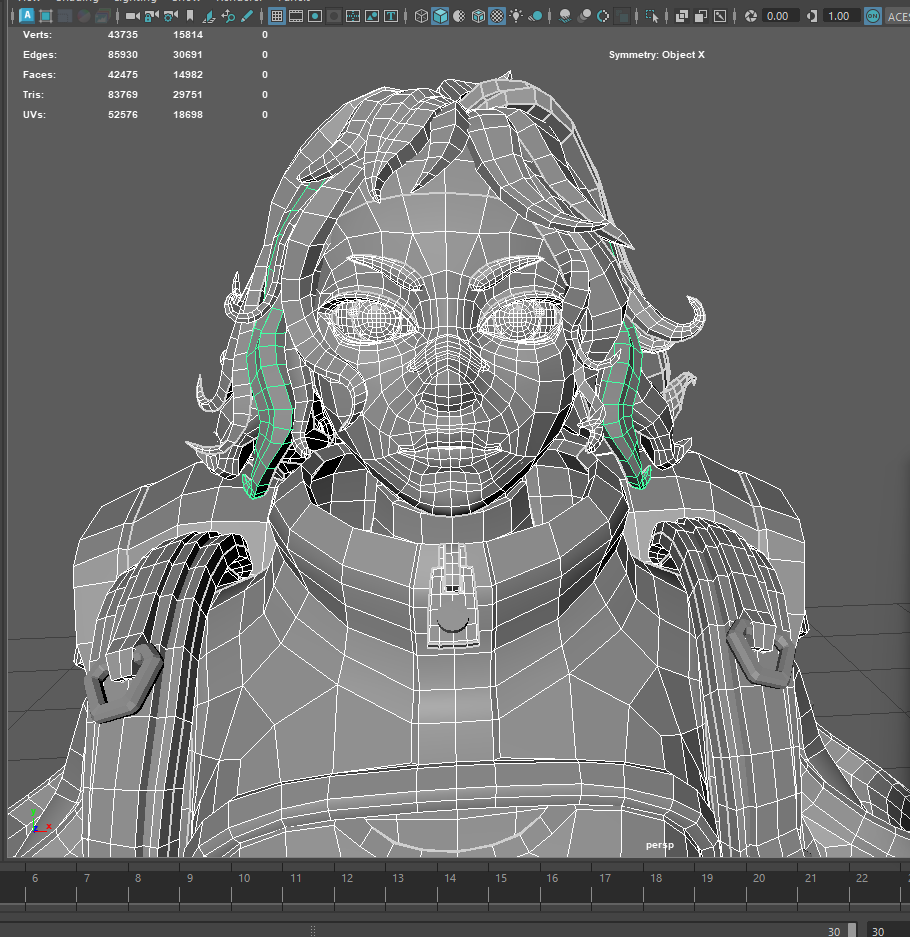Click the range slider handle beside 30
This screenshot has height=937, width=910.
[852, 930]
